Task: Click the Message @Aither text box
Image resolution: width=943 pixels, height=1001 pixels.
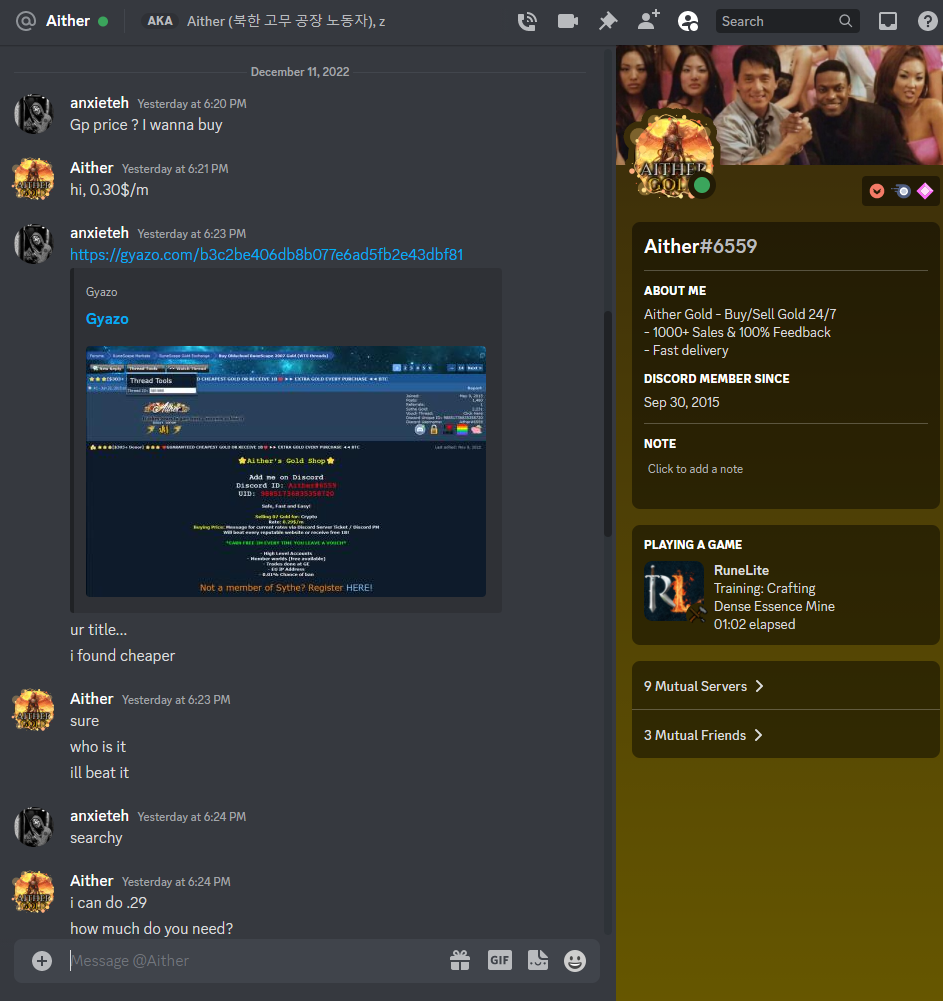Action: point(255,961)
